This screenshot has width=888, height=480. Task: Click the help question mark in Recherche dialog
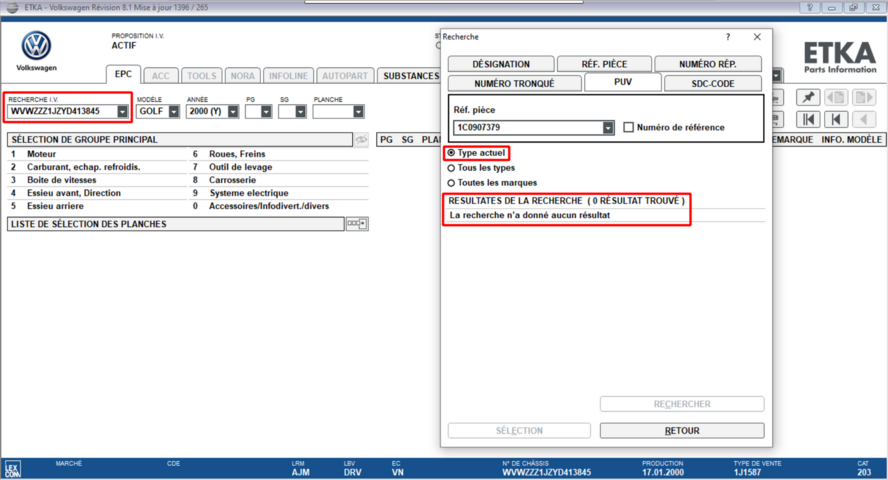pos(728,37)
